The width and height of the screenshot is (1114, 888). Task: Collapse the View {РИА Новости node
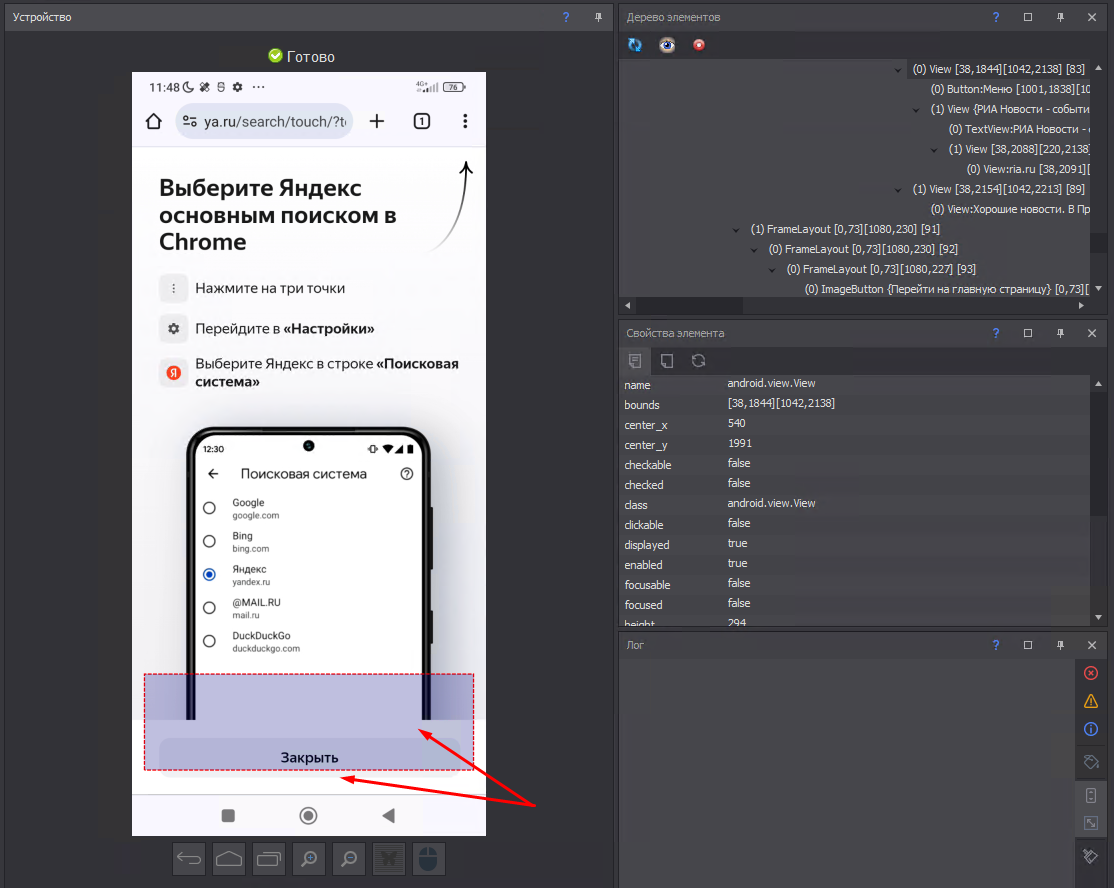[916, 109]
